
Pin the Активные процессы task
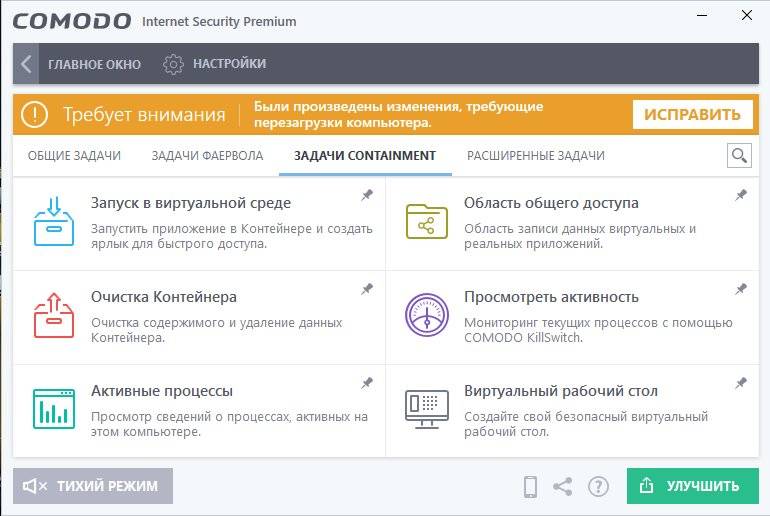click(x=367, y=383)
